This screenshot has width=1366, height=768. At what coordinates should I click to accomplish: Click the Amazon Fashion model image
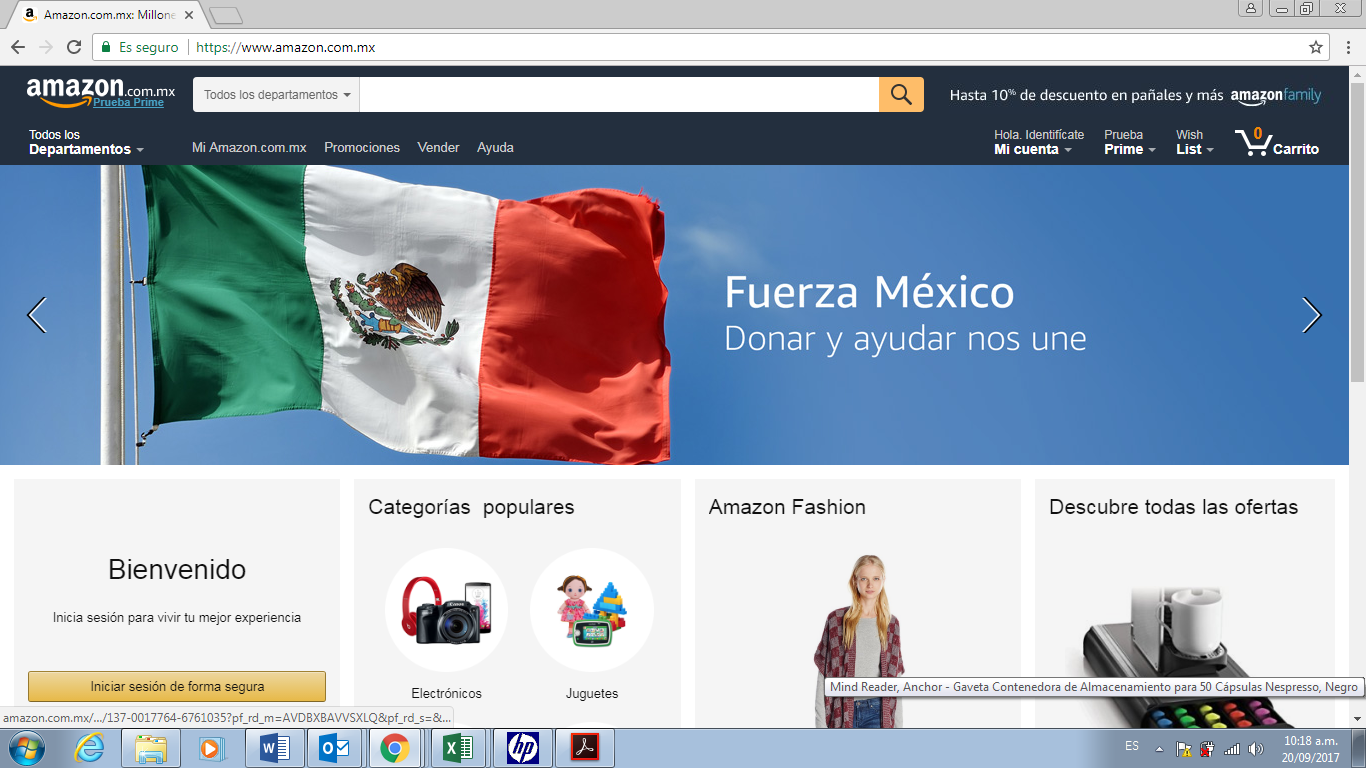click(x=859, y=641)
